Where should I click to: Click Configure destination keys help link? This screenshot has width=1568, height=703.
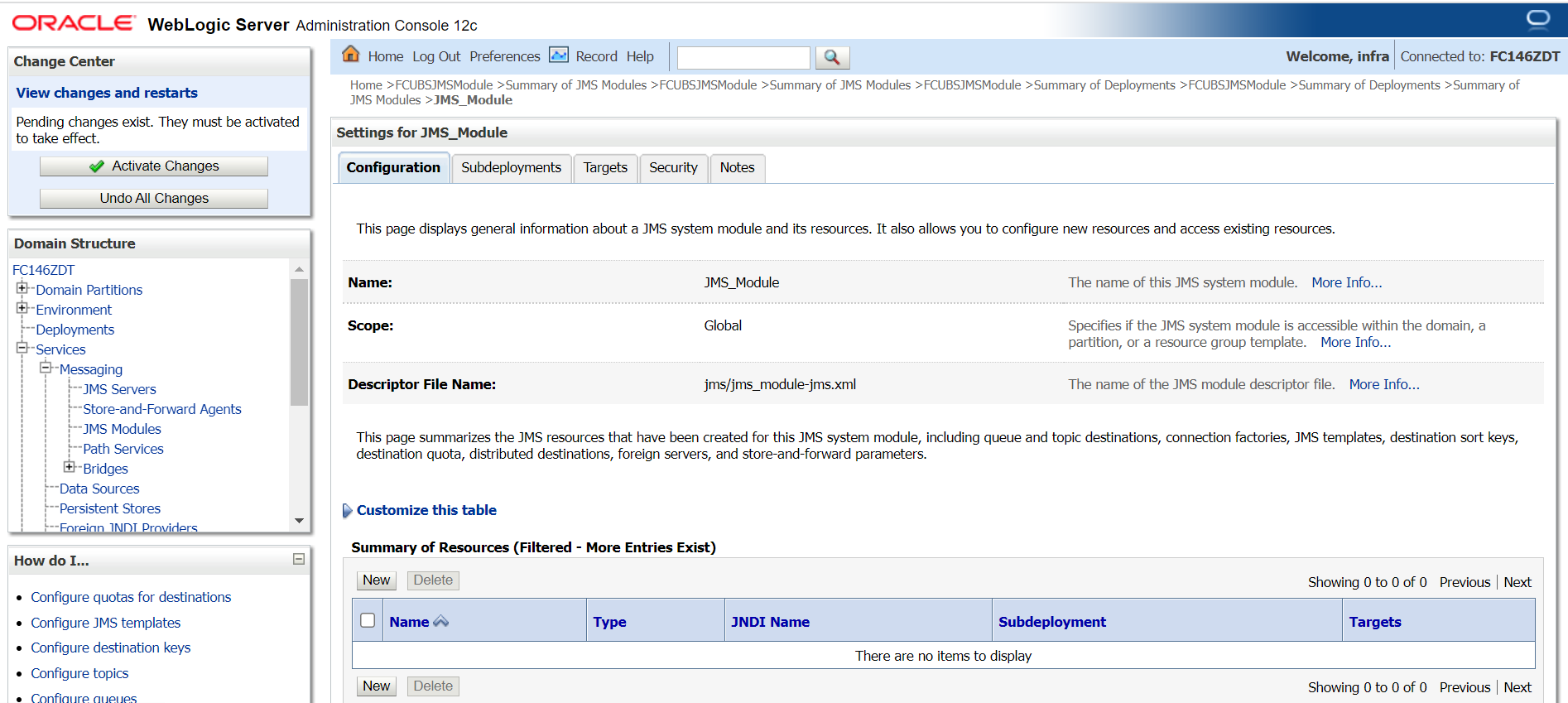(x=111, y=648)
